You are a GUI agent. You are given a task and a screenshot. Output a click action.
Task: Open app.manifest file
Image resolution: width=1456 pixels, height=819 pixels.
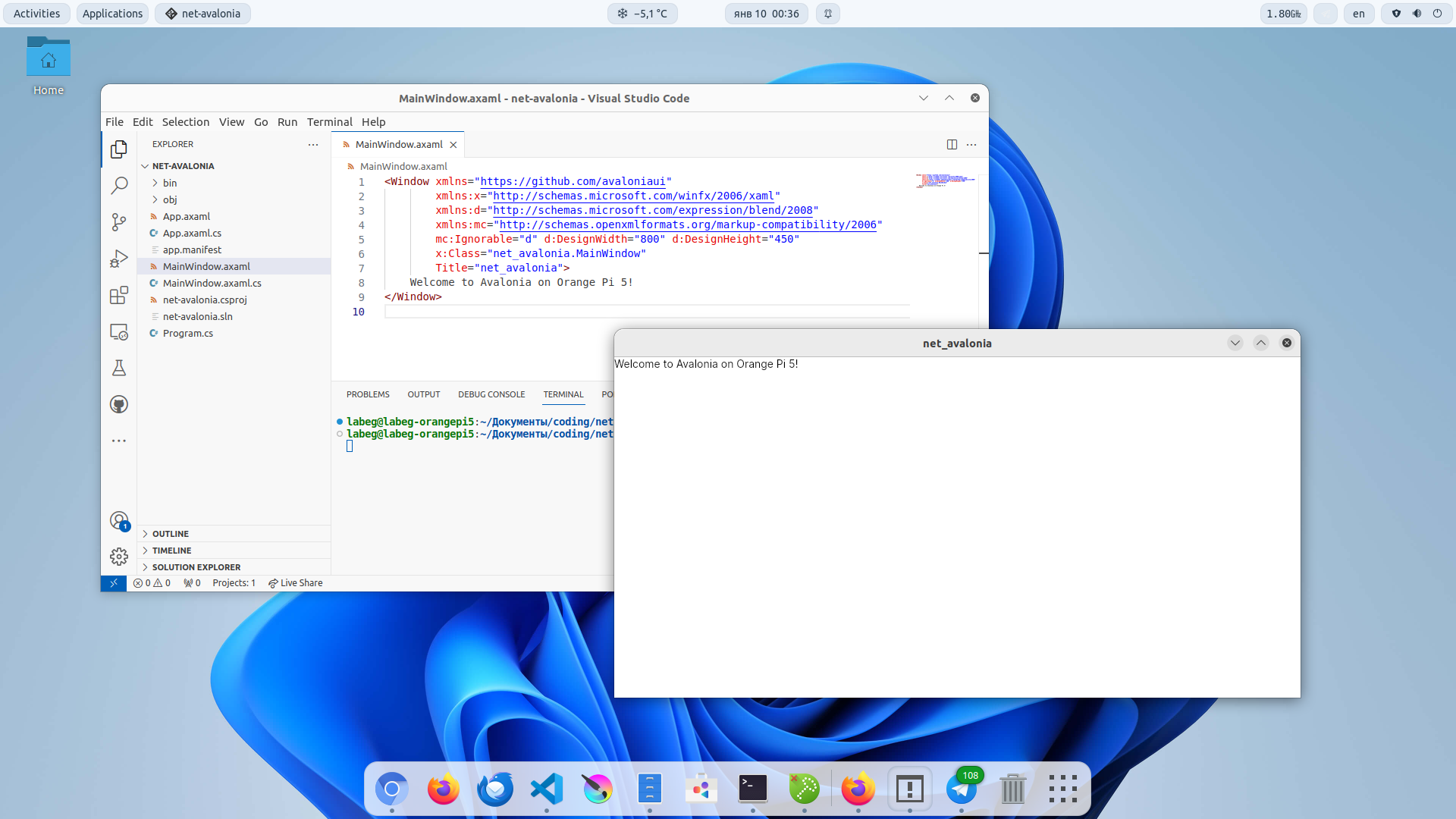(234, 249)
